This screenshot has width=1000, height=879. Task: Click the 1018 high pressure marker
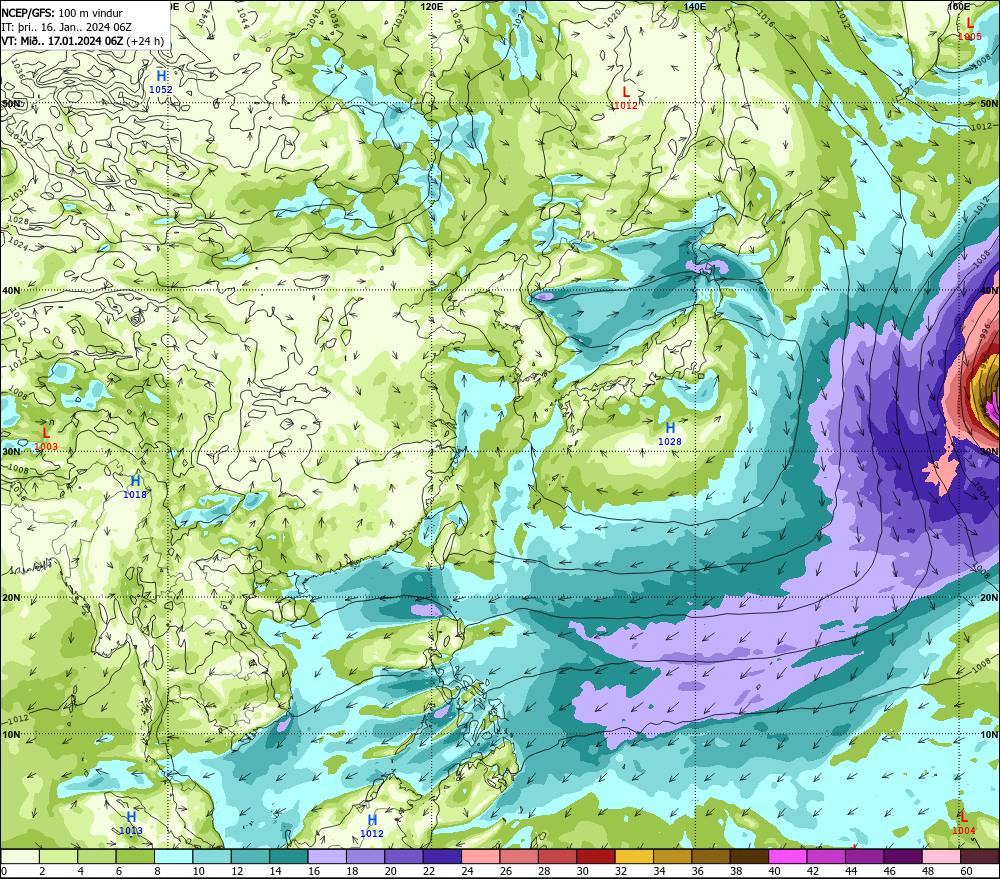pos(135,487)
